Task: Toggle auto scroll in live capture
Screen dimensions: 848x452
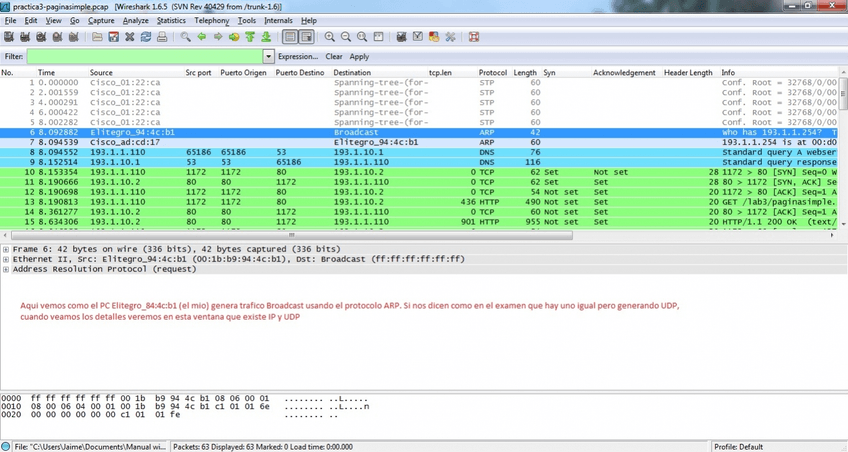Action: coord(306,37)
